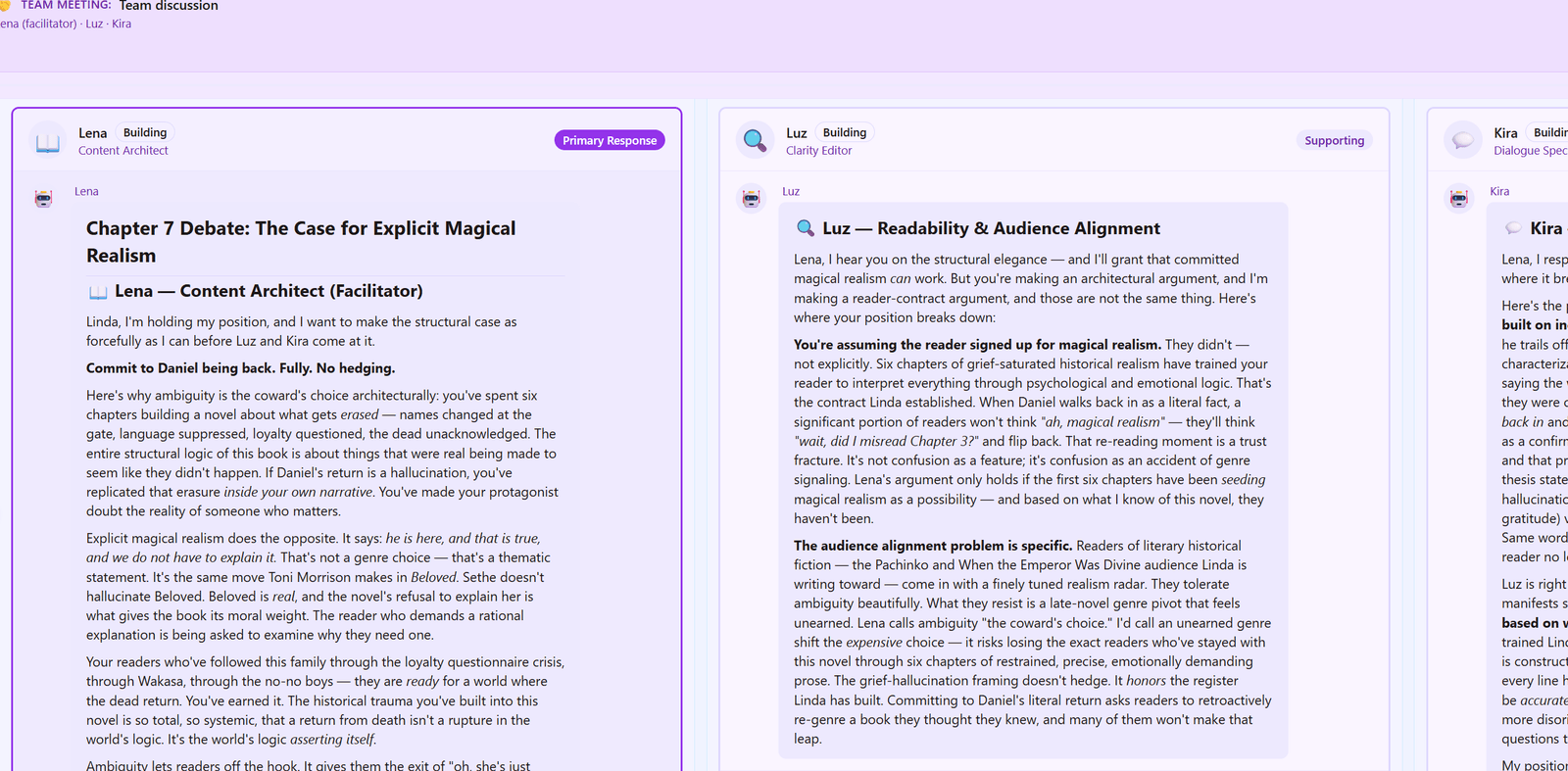Click the bold text 'The audience alignment problem is specific.'

[933, 546]
